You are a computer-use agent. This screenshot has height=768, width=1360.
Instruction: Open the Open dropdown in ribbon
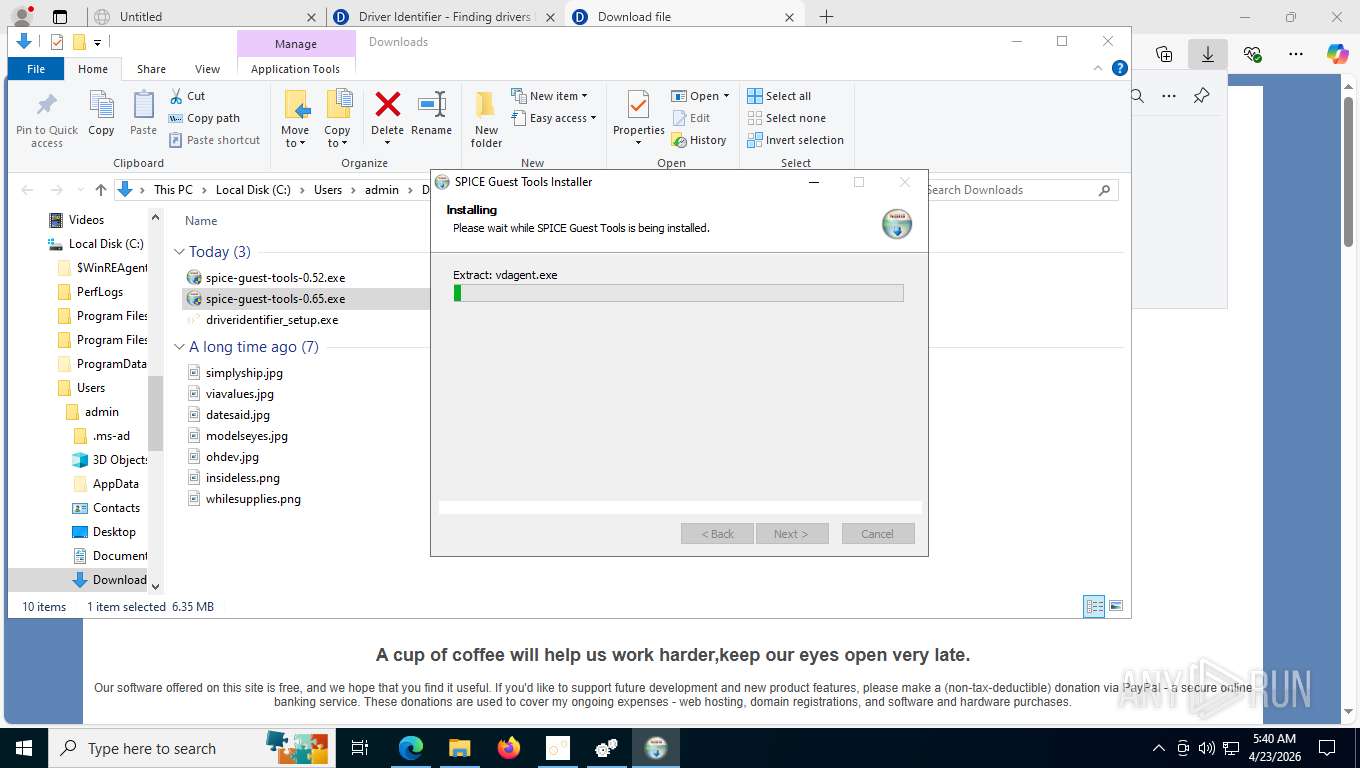pos(700,96)
